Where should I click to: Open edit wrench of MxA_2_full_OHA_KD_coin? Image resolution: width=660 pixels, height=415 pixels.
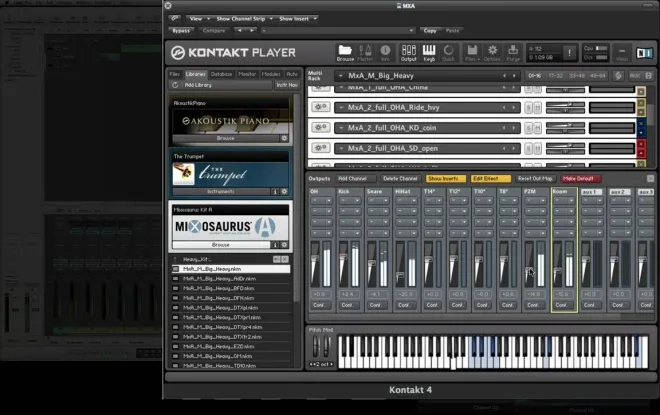321,128
